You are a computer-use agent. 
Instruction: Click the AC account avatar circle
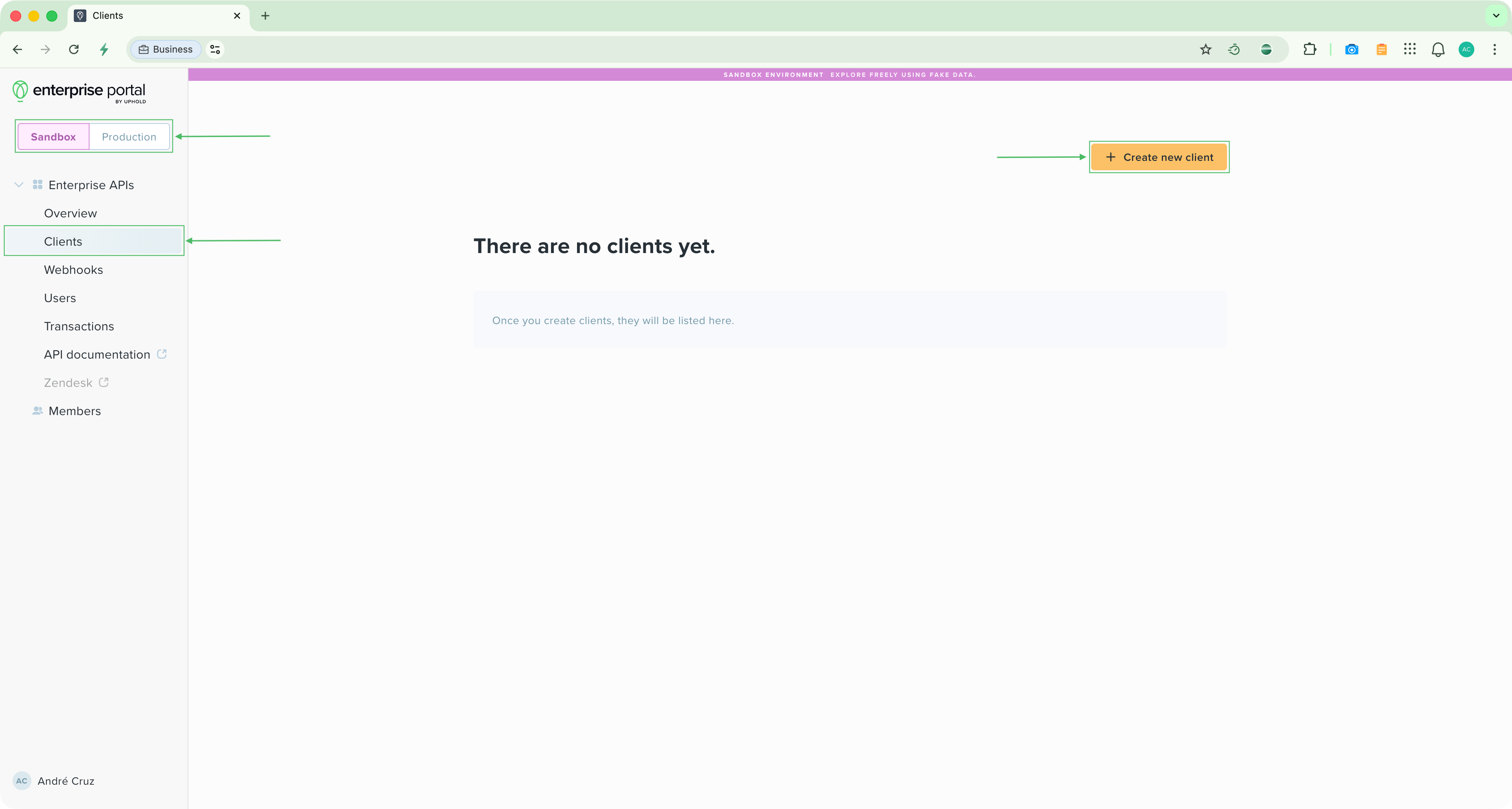(x=1466, y=49)
